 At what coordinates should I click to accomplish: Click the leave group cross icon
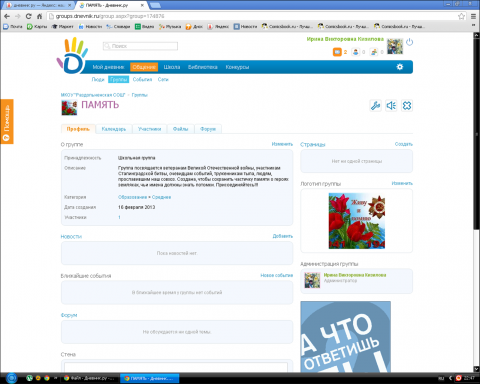407,106
